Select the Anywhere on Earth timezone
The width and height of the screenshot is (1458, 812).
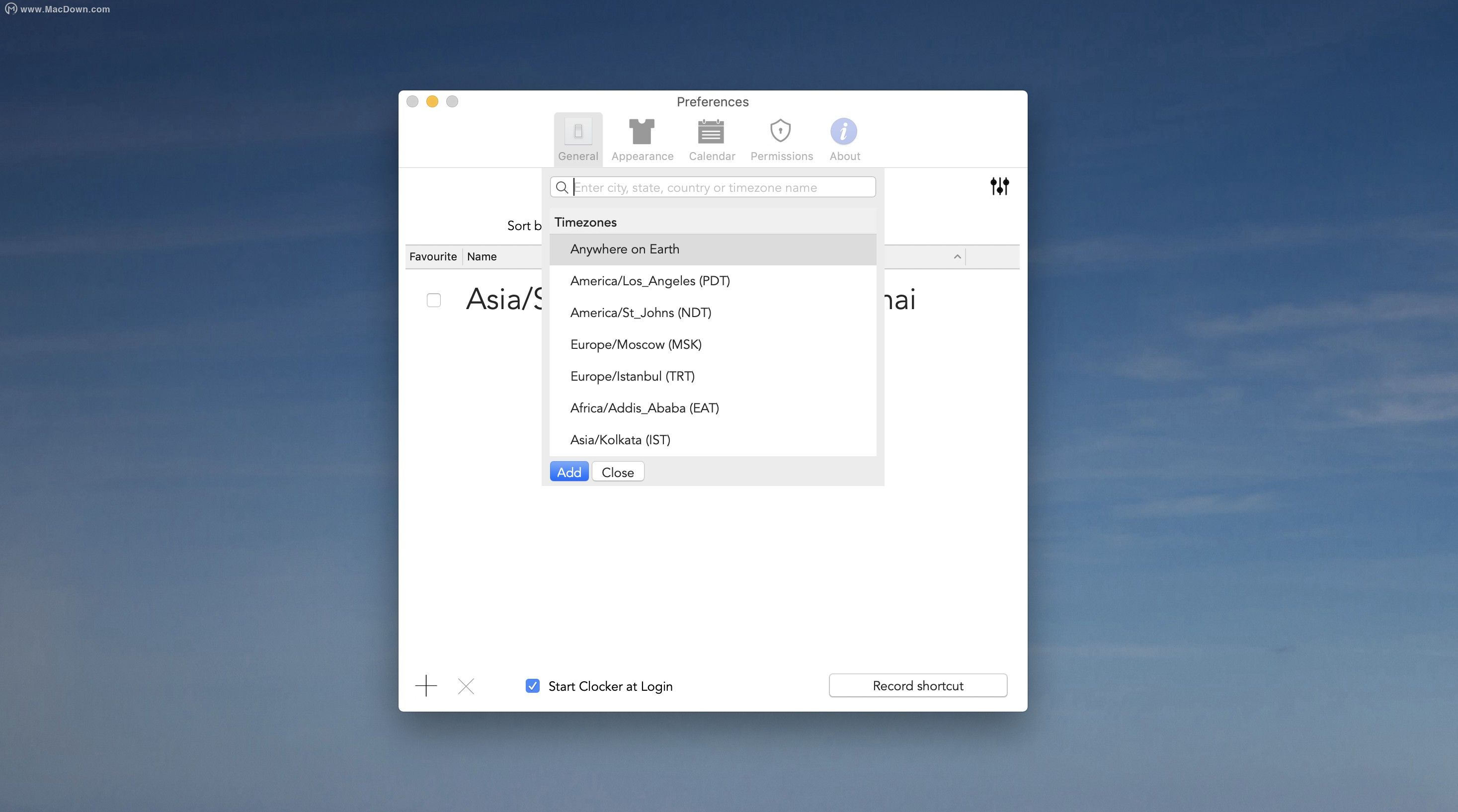(x=624, y=249)
